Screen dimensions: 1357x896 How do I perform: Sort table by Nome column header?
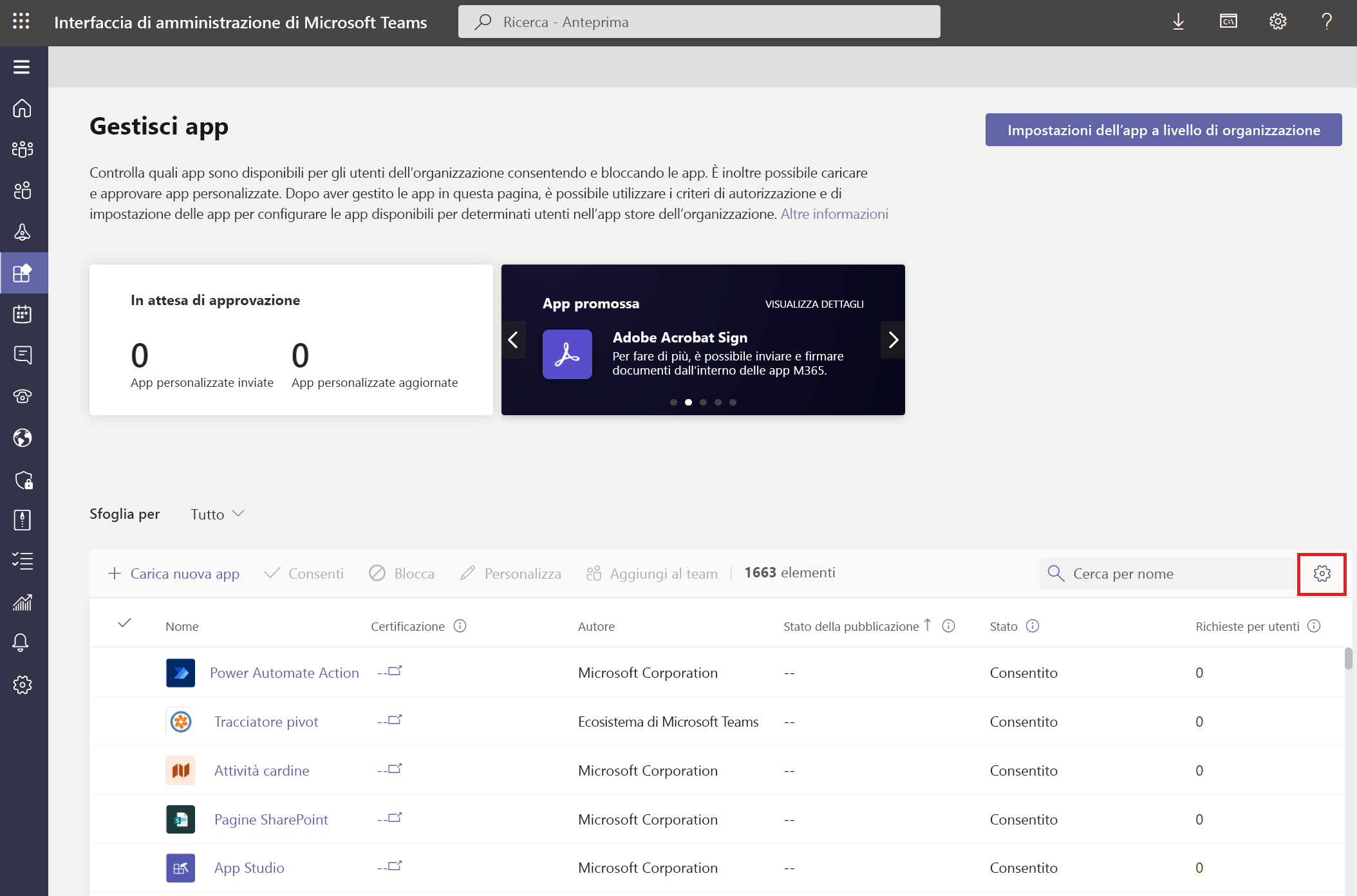[182, 626]
